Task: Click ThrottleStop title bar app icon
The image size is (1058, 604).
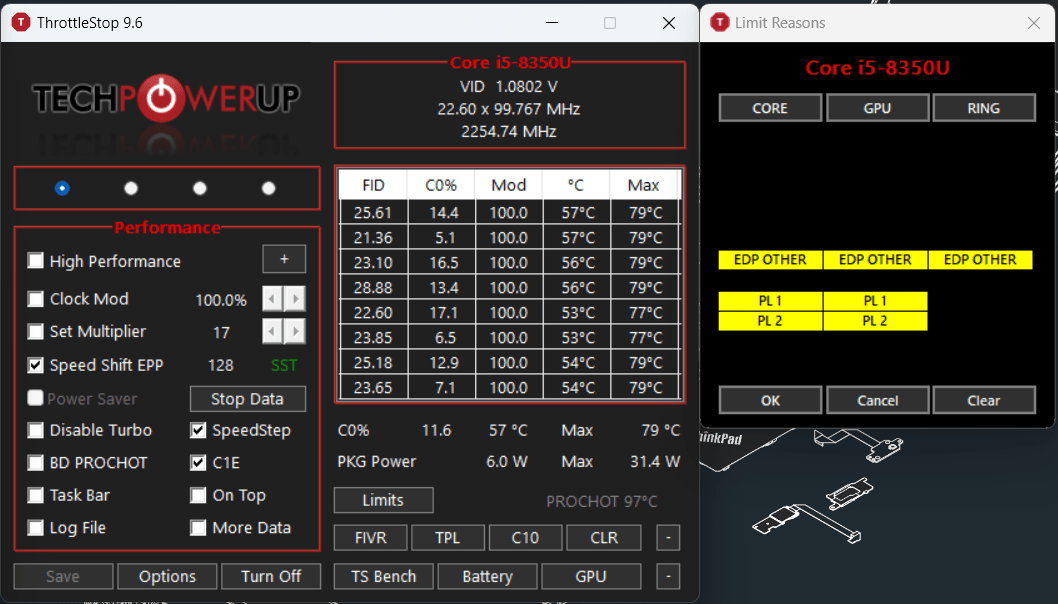Action: coord(20,22)
